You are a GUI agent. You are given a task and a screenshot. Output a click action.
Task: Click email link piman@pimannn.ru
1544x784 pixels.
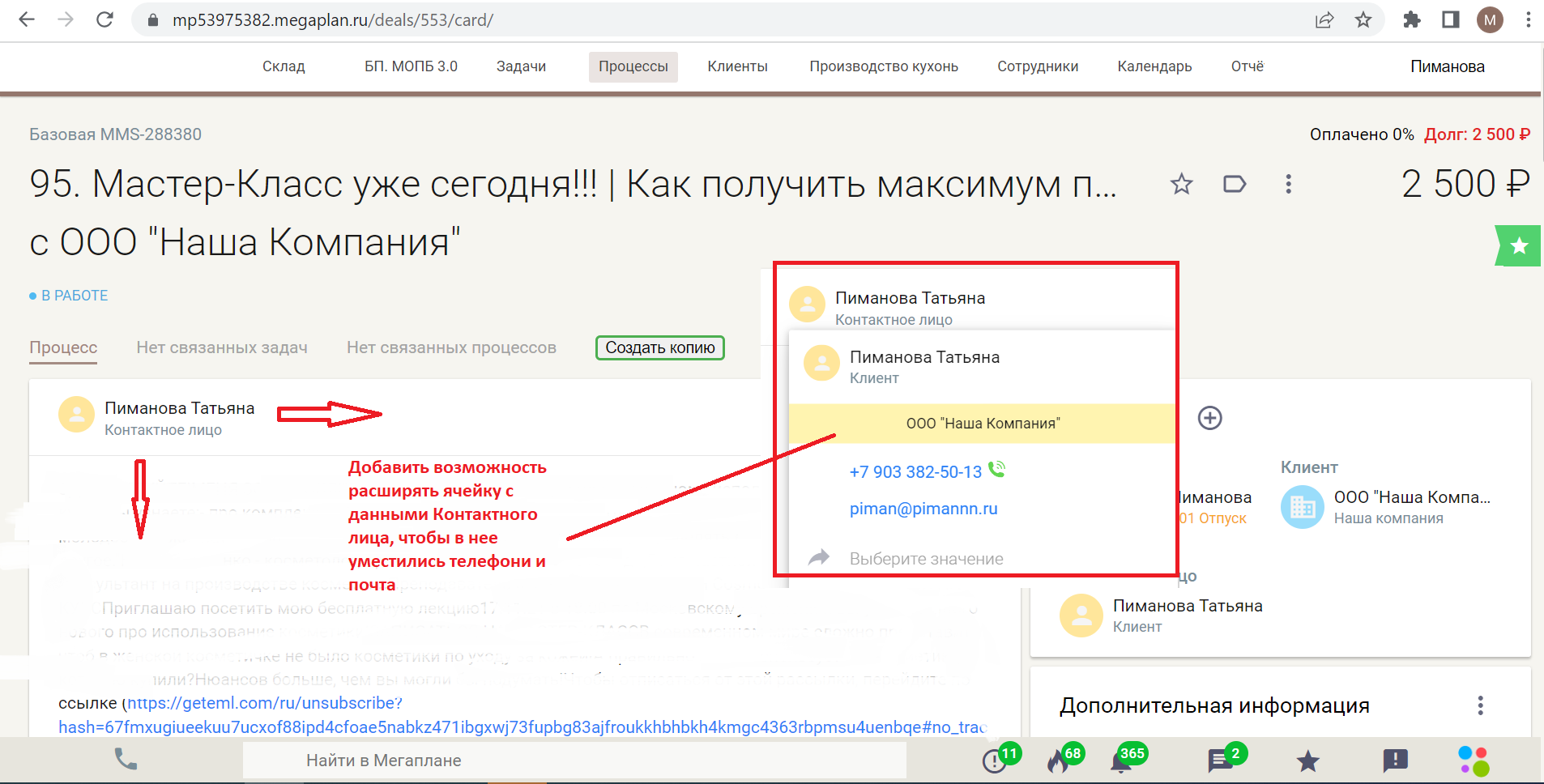point(923,509)
